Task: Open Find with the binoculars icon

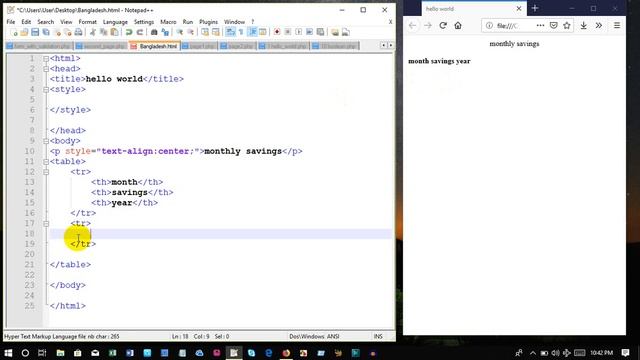Action: tap(154, 32)
